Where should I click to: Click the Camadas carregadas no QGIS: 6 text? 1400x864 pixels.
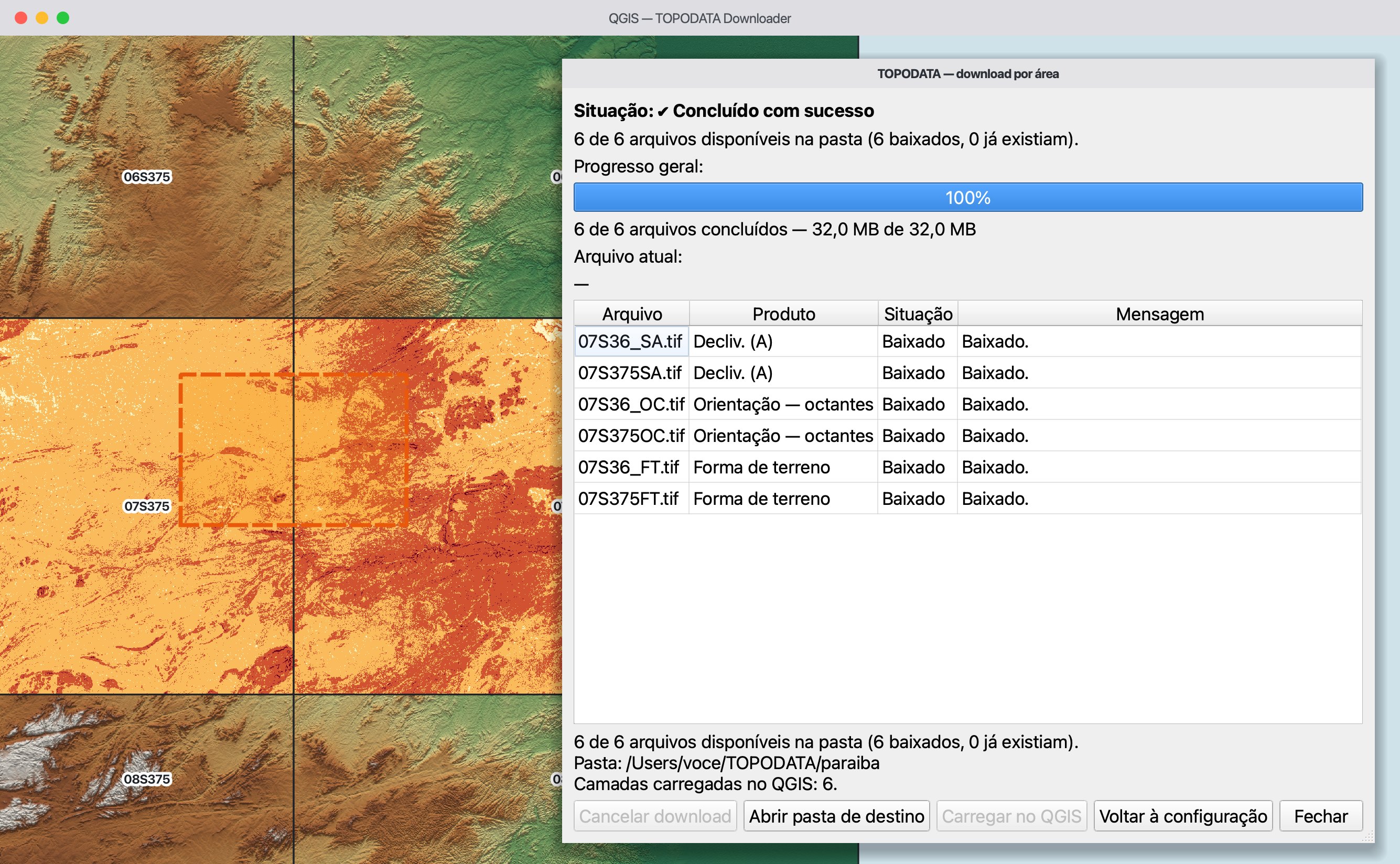(705, 784)
